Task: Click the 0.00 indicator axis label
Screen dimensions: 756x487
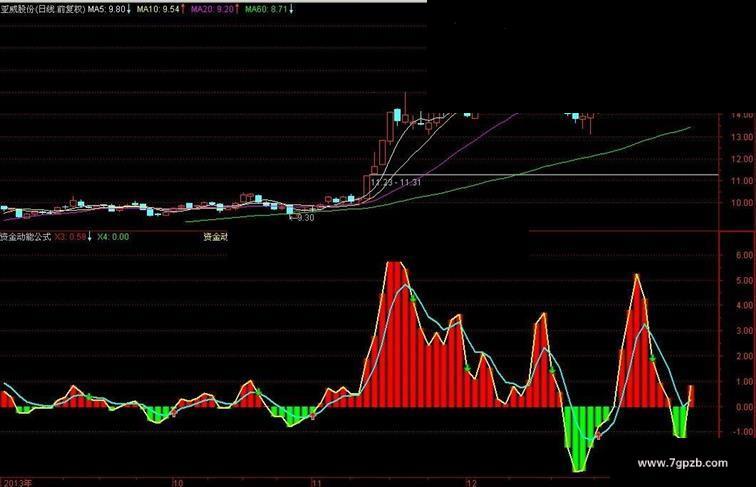Action: pyautogui.click(x=744, y=407)
